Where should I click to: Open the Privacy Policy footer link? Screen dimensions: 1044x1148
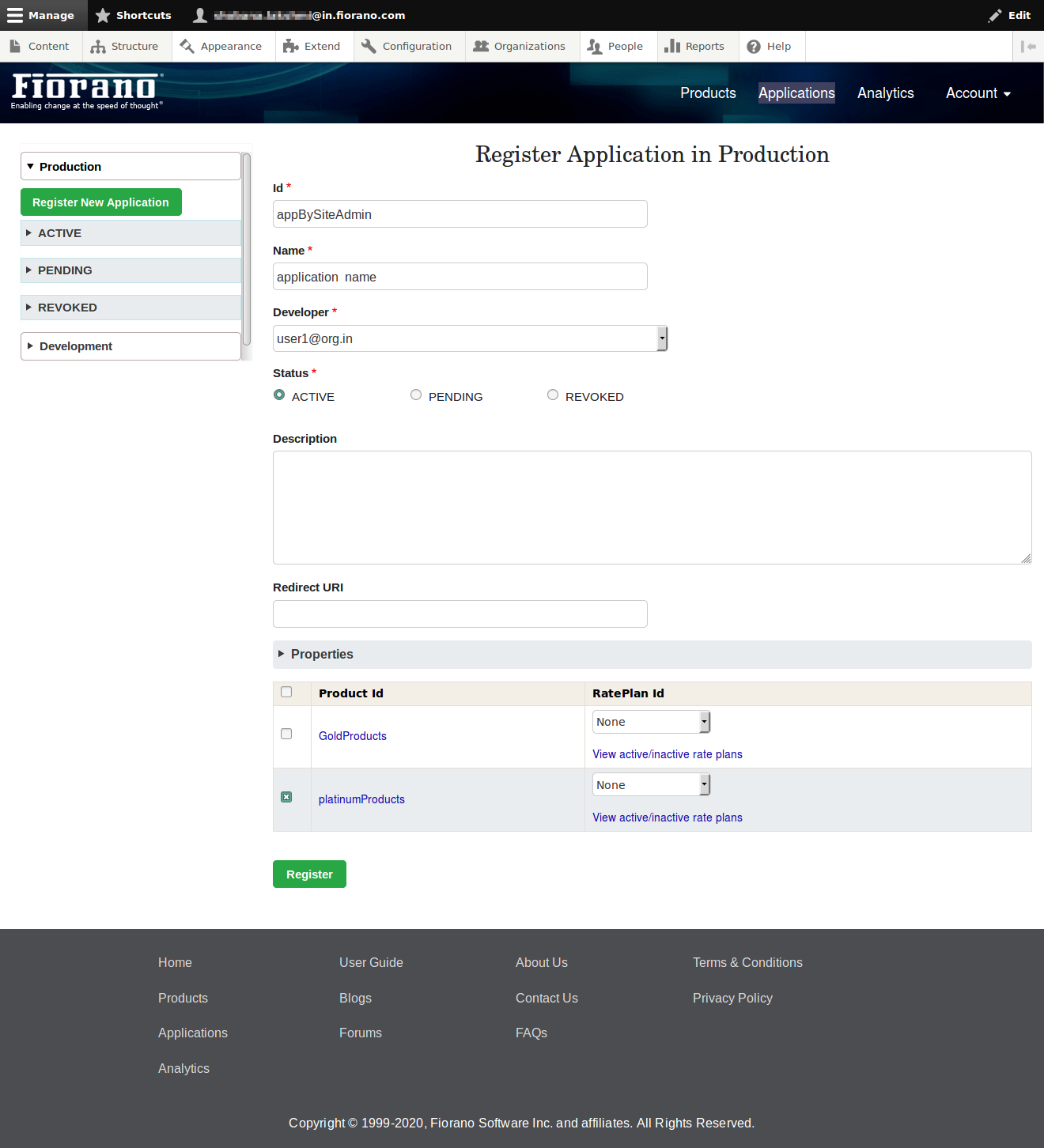click(732, 998)
